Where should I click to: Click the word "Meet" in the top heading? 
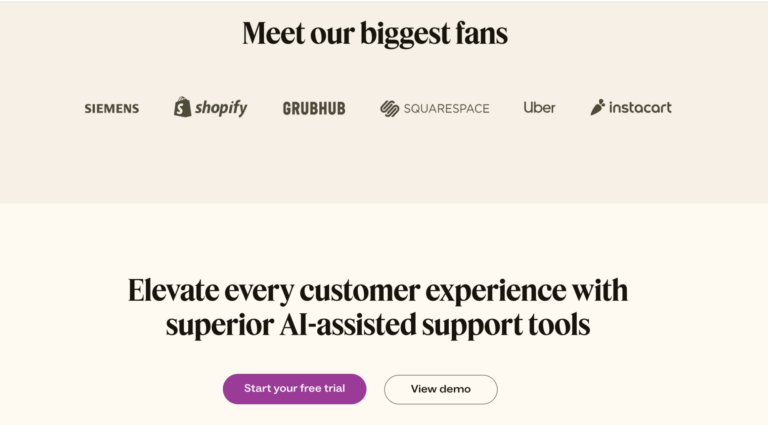click(276, 34)
